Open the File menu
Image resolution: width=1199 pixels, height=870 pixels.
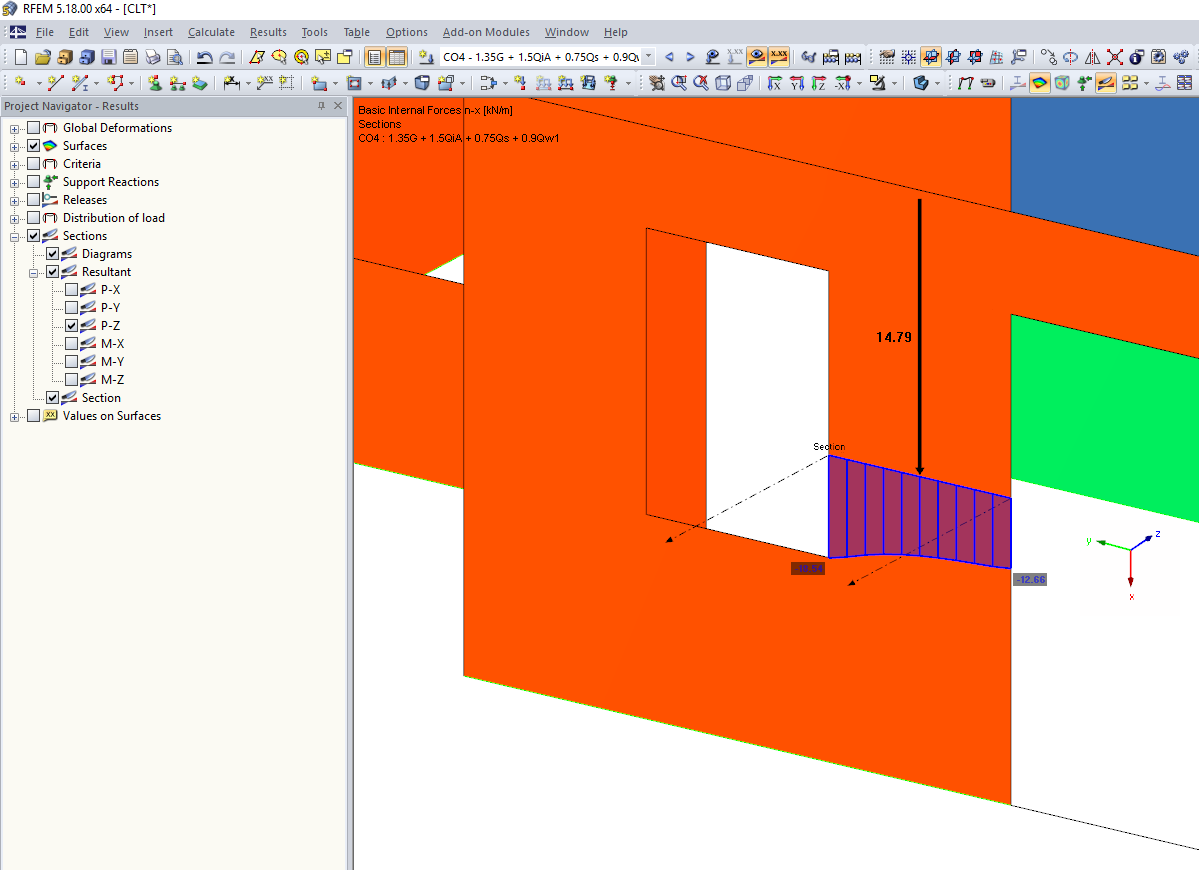44,32
